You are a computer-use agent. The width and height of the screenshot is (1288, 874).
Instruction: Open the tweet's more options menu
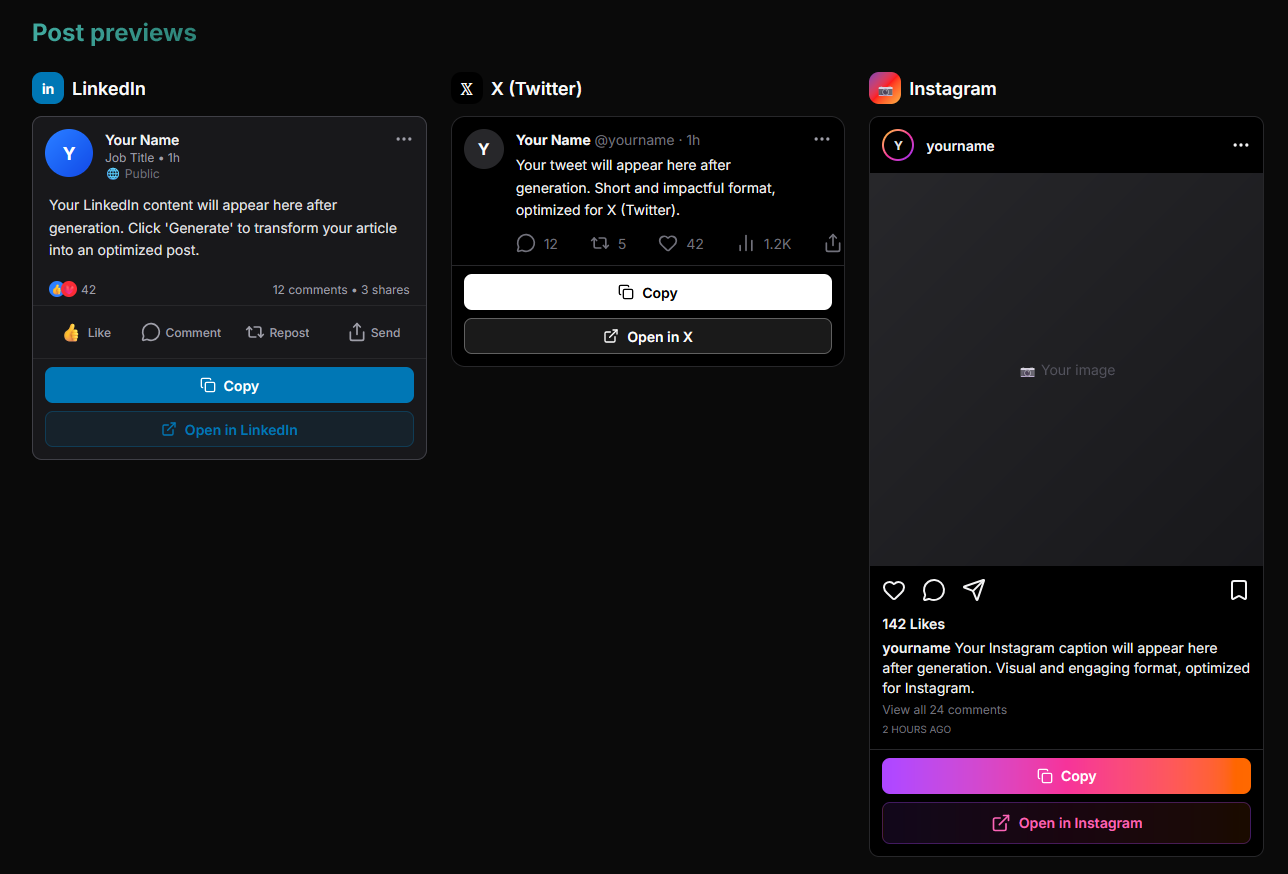click(822, 140)
